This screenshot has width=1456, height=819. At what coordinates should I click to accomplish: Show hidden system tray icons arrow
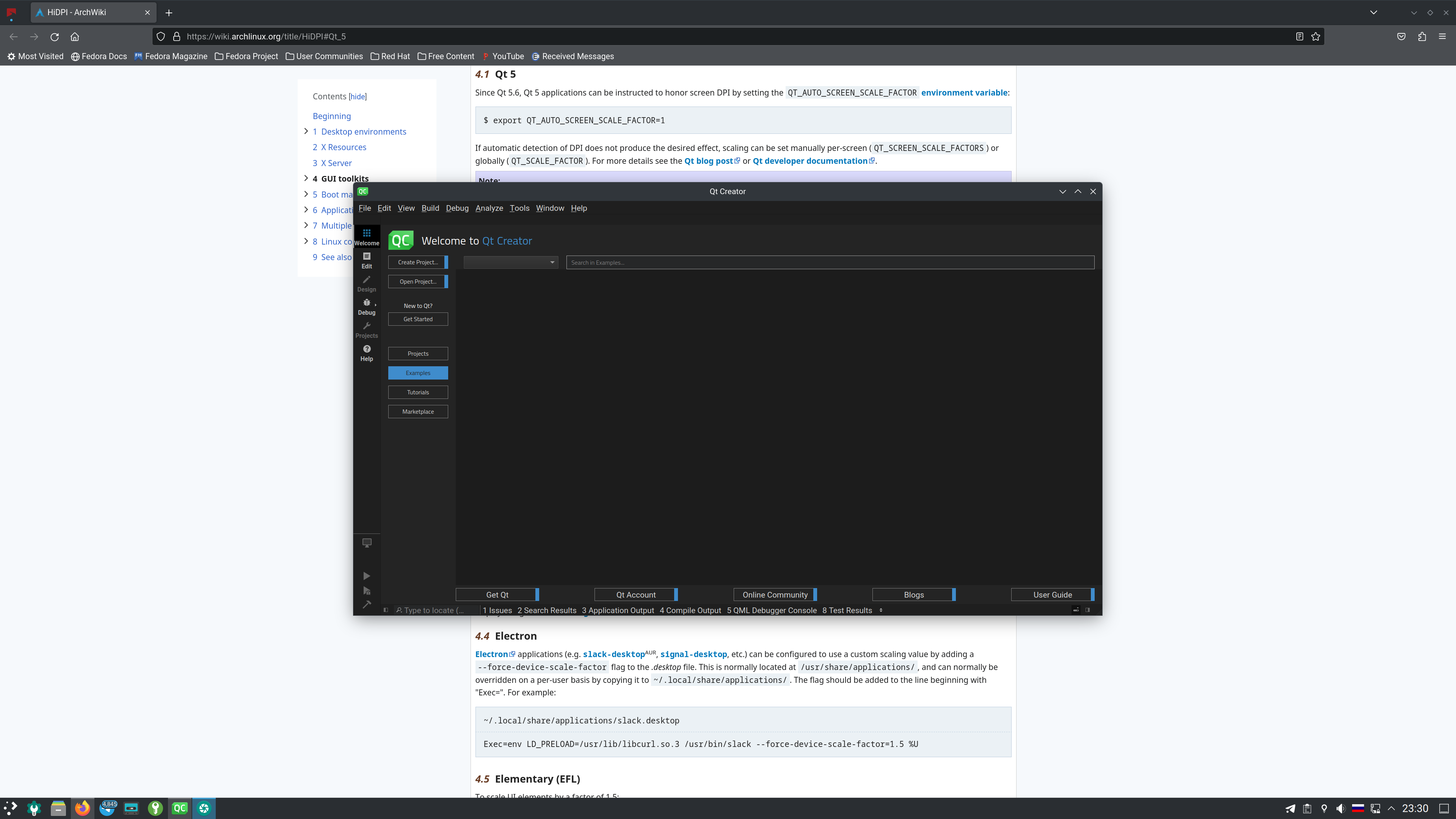[x=1392, y=808]
